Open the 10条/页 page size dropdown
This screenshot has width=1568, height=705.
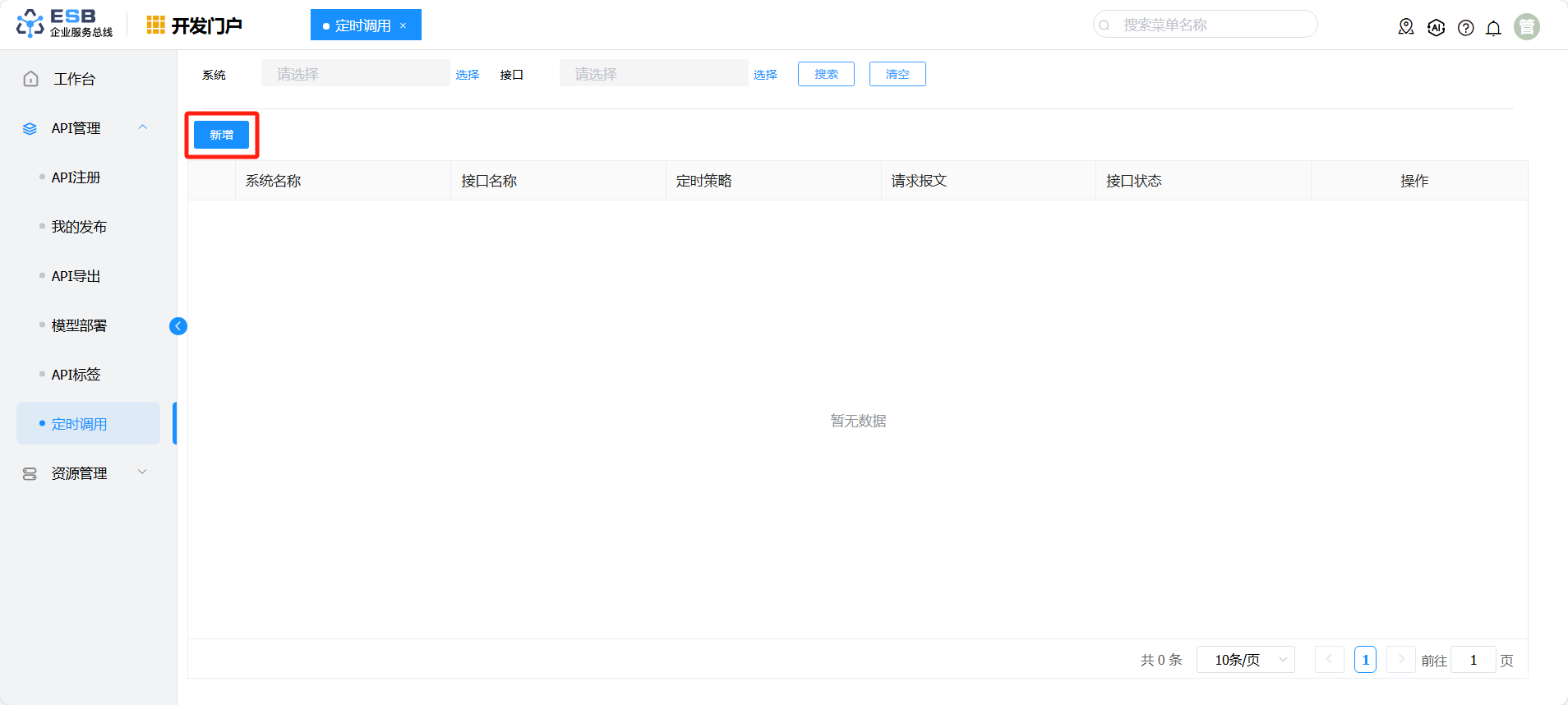1245,660
